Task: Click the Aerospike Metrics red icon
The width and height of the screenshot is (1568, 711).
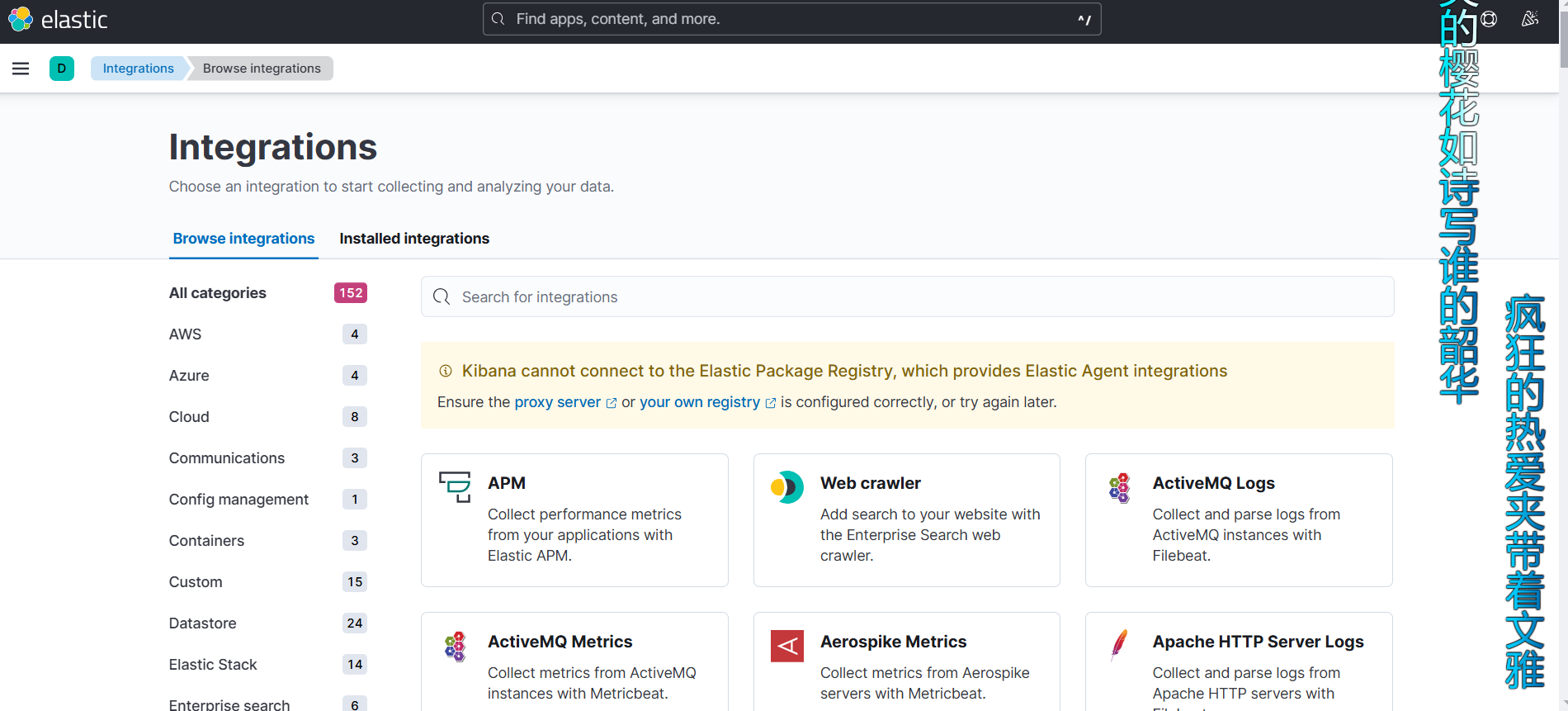Action: (x=786, y=646)
